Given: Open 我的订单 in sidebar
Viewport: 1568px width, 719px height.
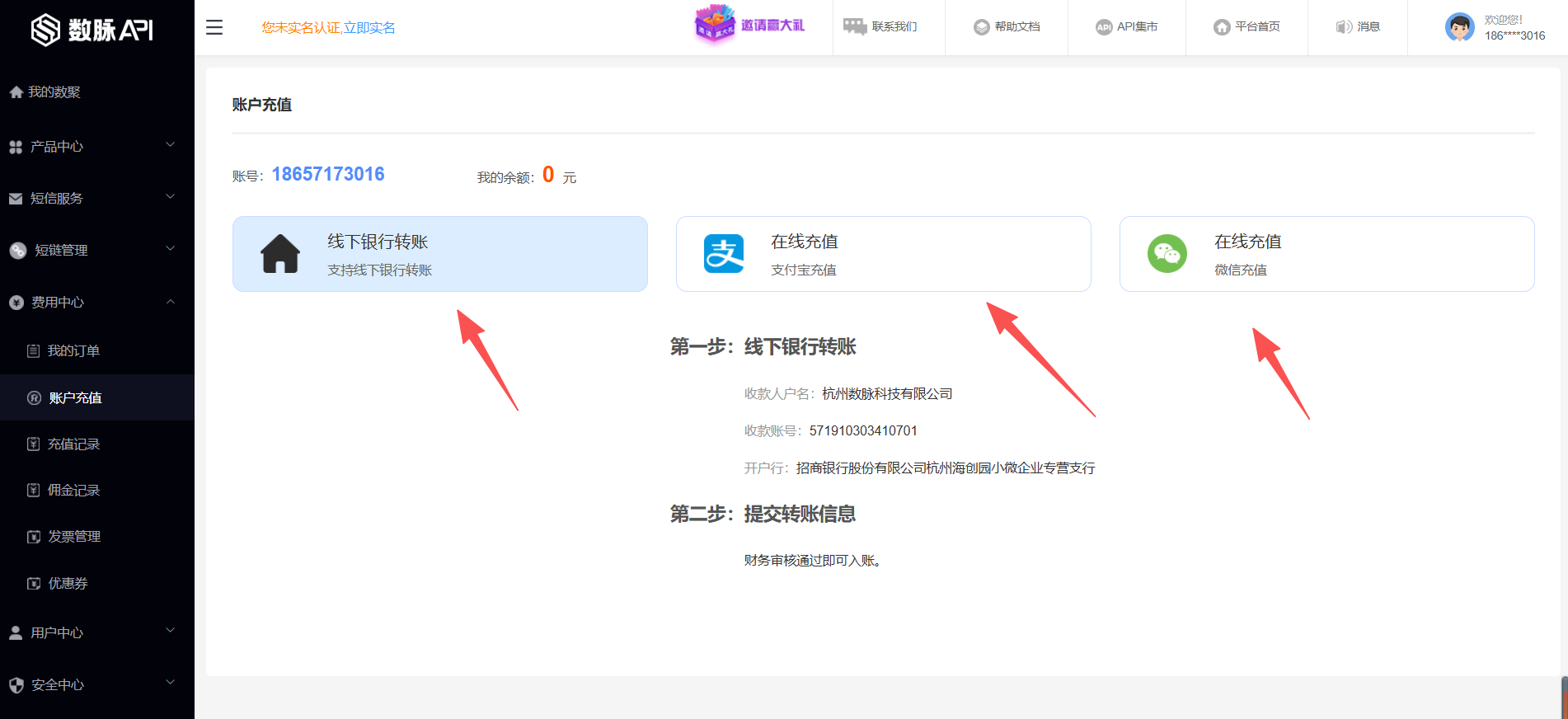Looking at the screenshot, I should [x=73, y=350].
